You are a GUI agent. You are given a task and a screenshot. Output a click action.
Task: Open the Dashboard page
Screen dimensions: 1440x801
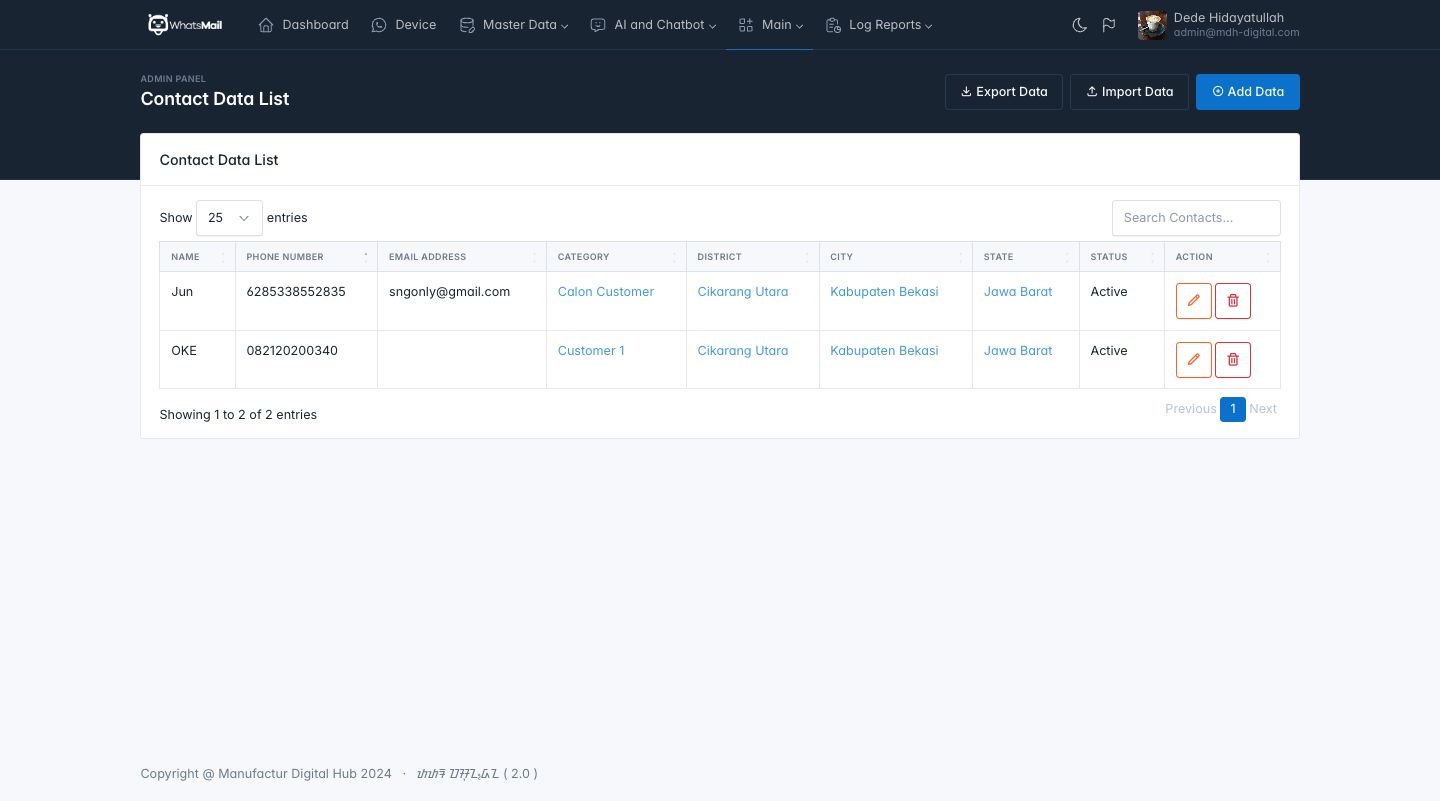click(304, 25)
